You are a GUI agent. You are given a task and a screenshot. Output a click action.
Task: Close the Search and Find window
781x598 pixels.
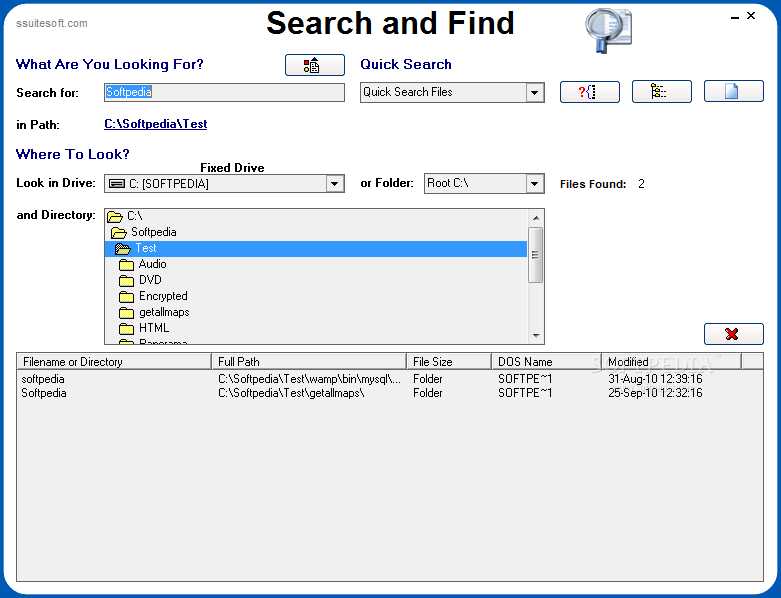(751, 16)
